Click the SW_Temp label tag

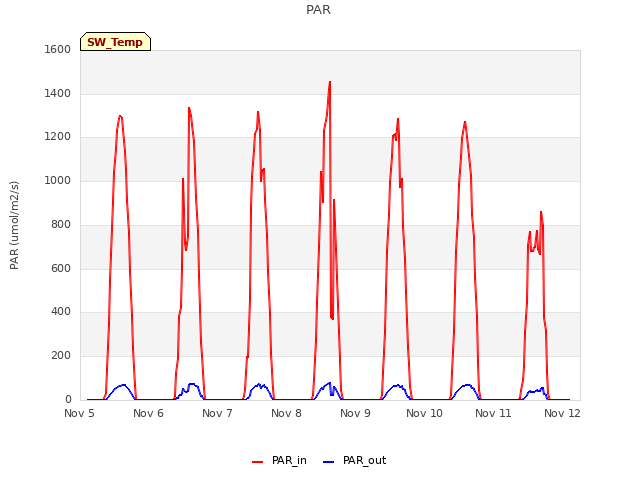point(116,42)
